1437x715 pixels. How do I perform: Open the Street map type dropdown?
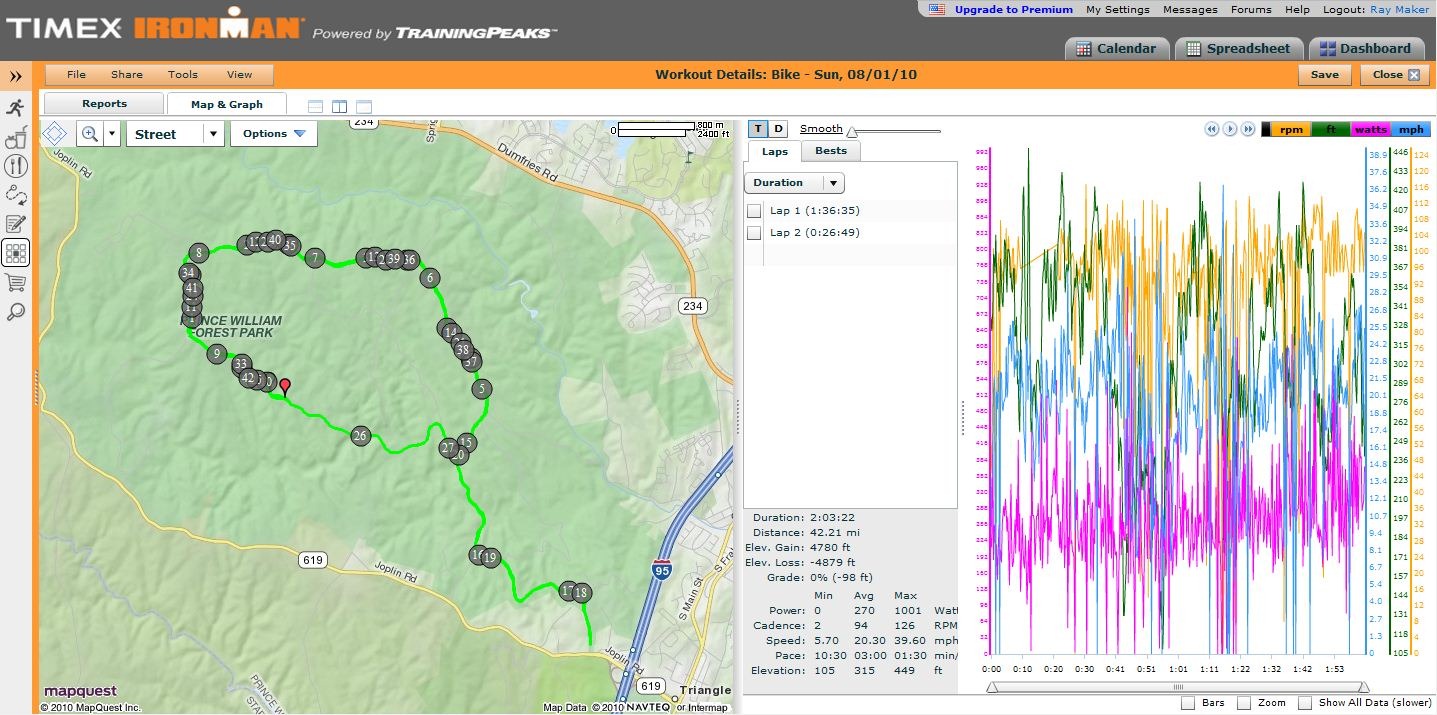[x=174, y=134]
